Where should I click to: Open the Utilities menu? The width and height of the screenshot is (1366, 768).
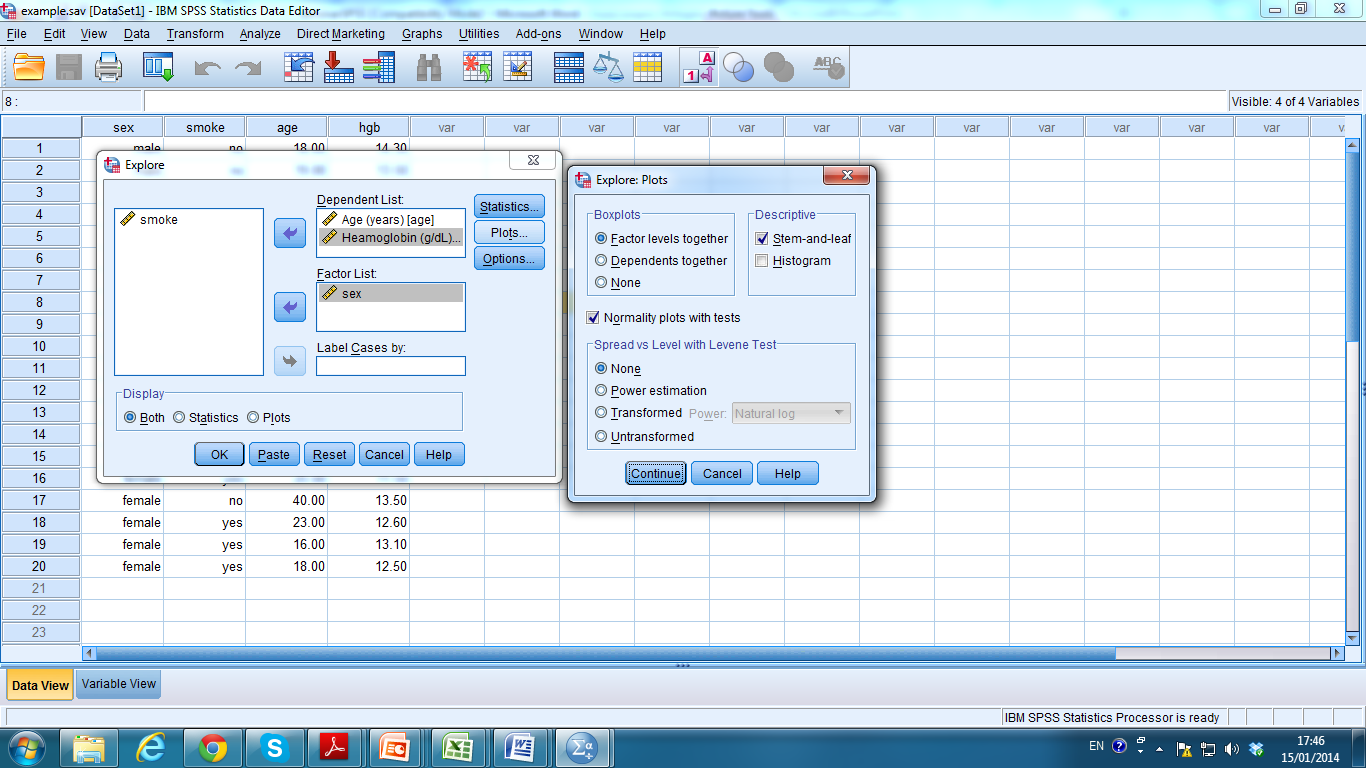pyautogui.click(x=479, y=34)
